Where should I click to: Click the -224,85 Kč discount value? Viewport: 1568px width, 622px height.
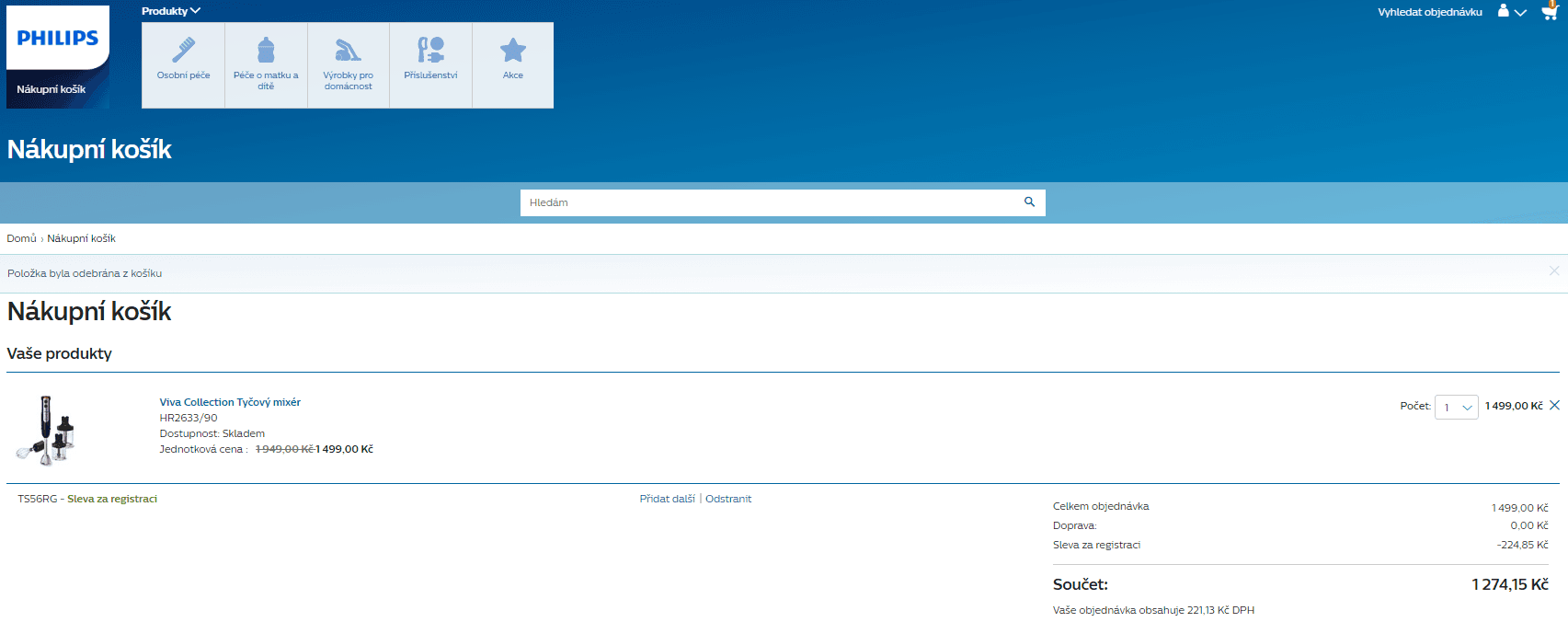point(1523,545)
